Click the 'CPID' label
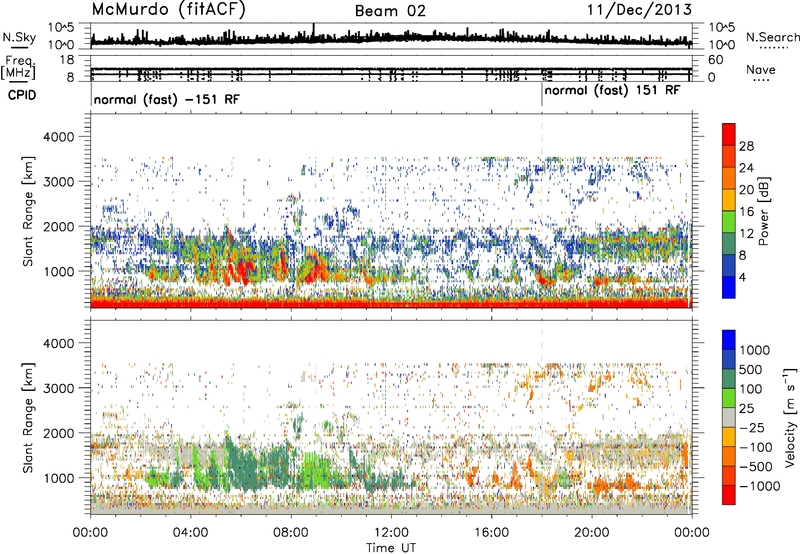 click(x=22, y=95)
